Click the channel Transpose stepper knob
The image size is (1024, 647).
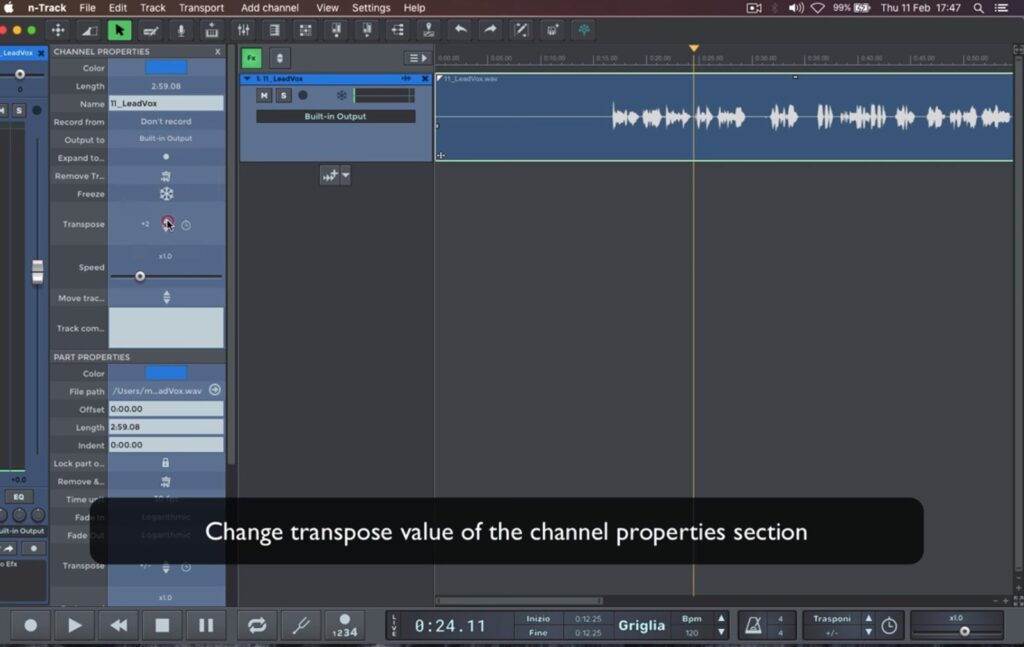point(168,224)
